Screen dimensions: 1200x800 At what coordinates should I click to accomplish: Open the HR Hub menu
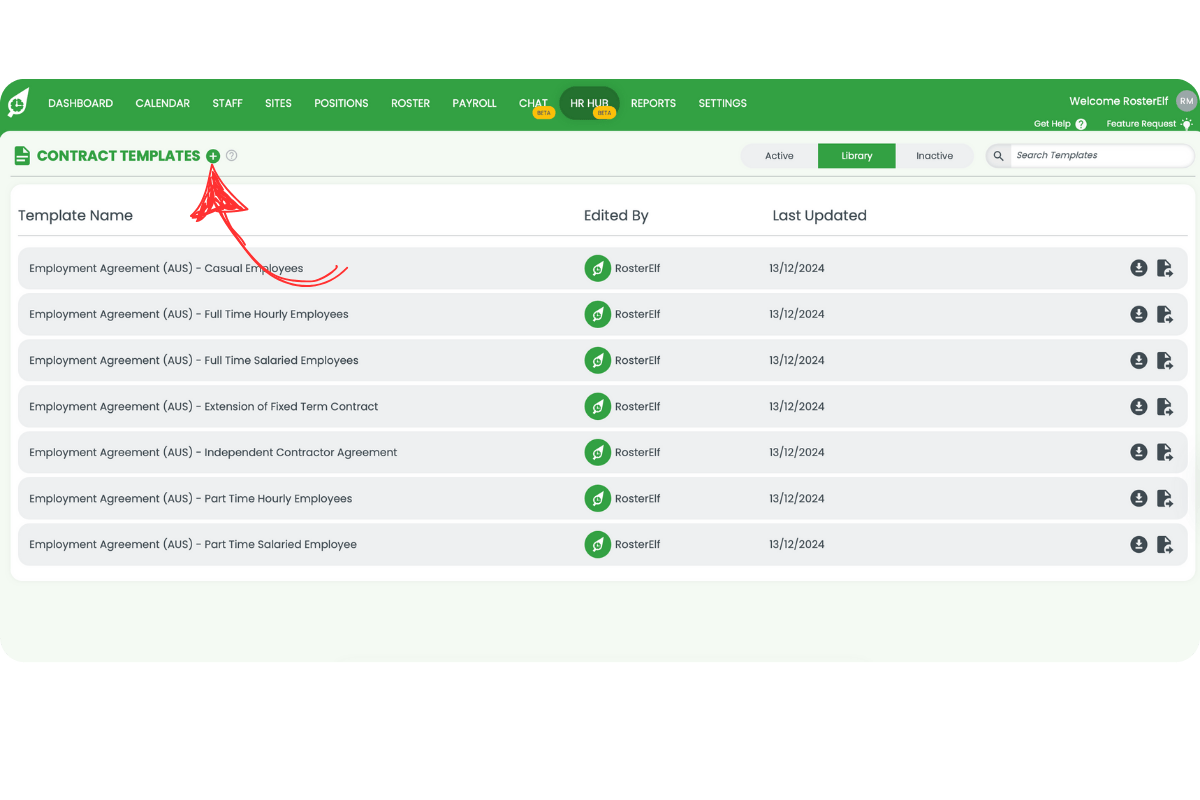[x=589, y=103]
